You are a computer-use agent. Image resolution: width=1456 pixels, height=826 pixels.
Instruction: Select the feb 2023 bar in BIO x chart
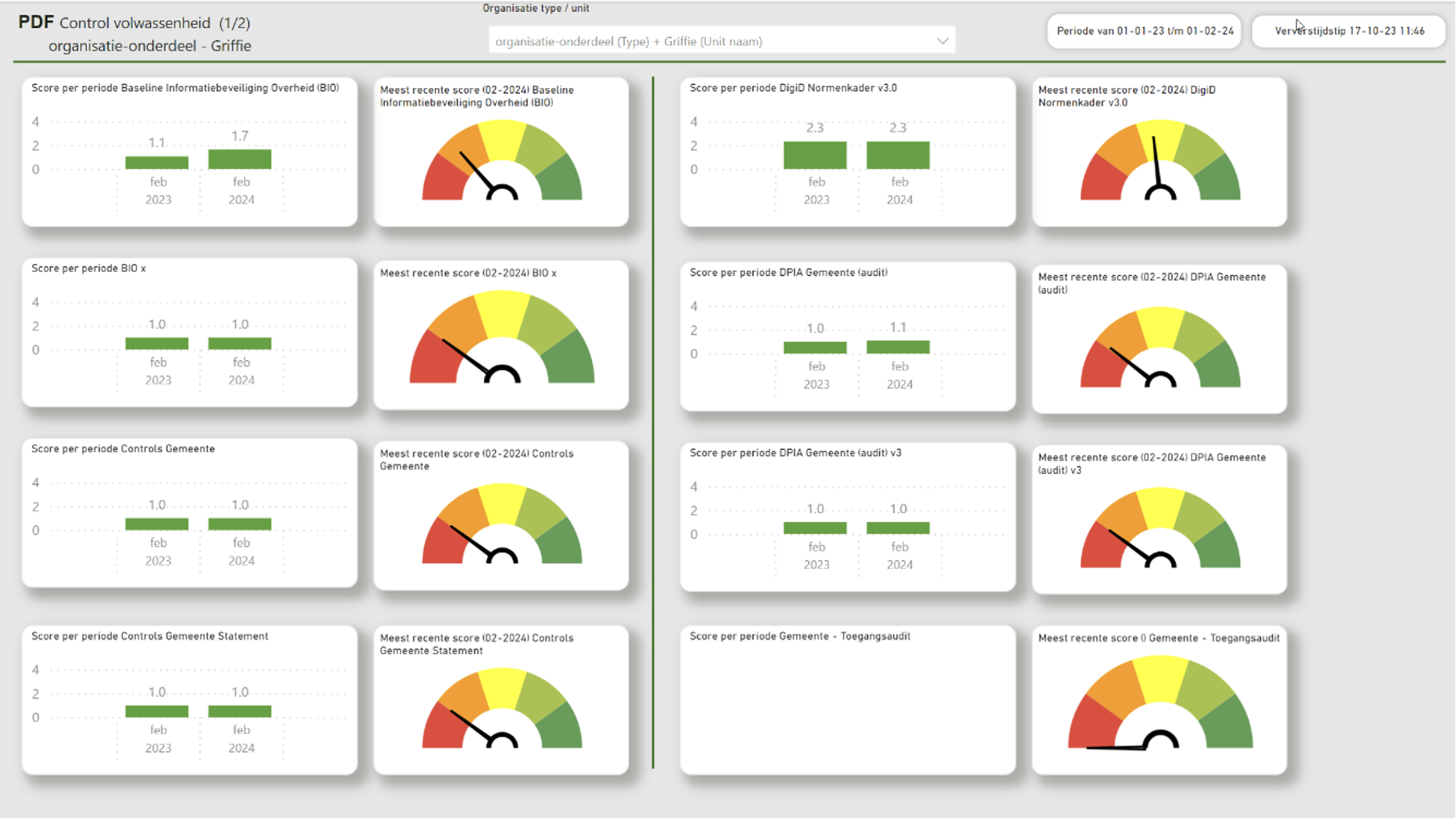(x=157, y=343)
